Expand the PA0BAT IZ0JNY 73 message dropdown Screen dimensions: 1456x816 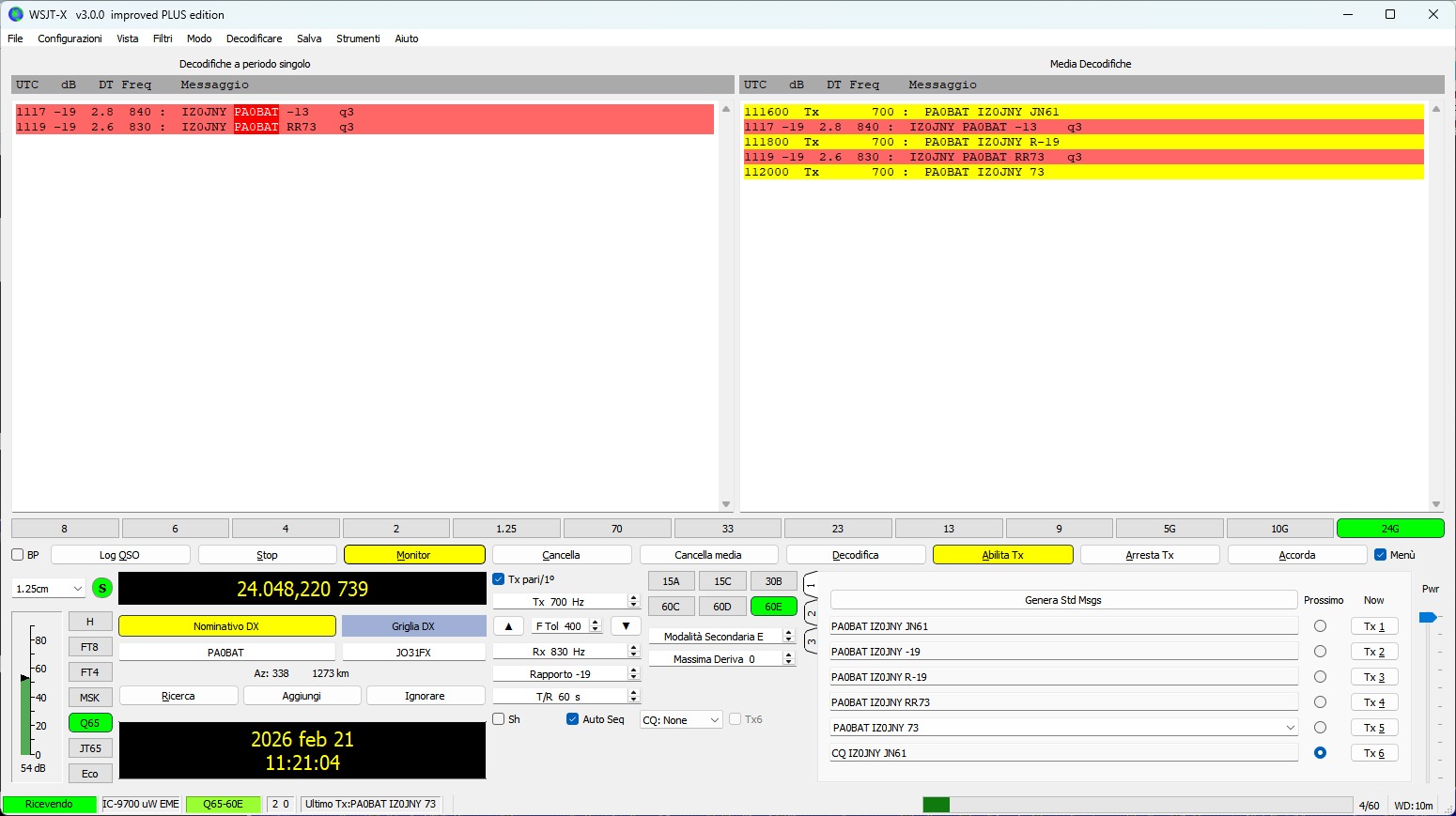(1291, 727)
